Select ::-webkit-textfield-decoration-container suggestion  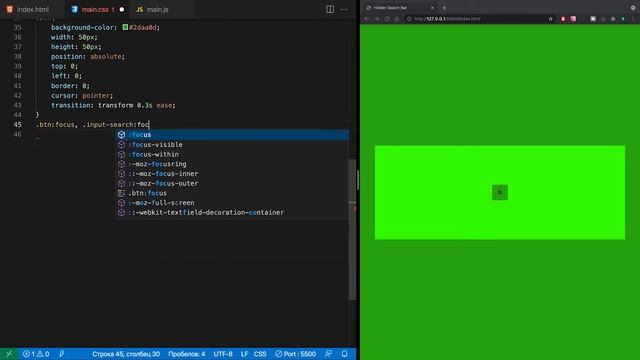232,213
